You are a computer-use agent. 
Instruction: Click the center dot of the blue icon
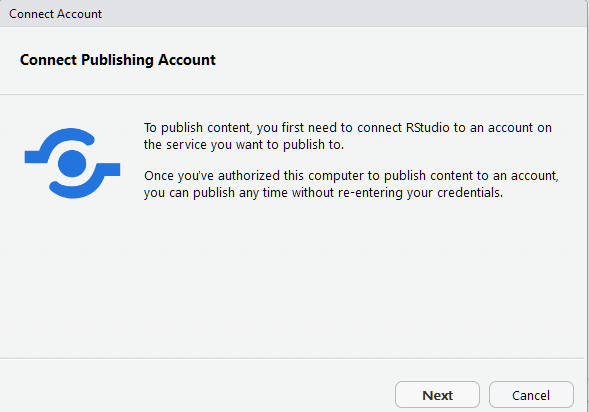72,163
